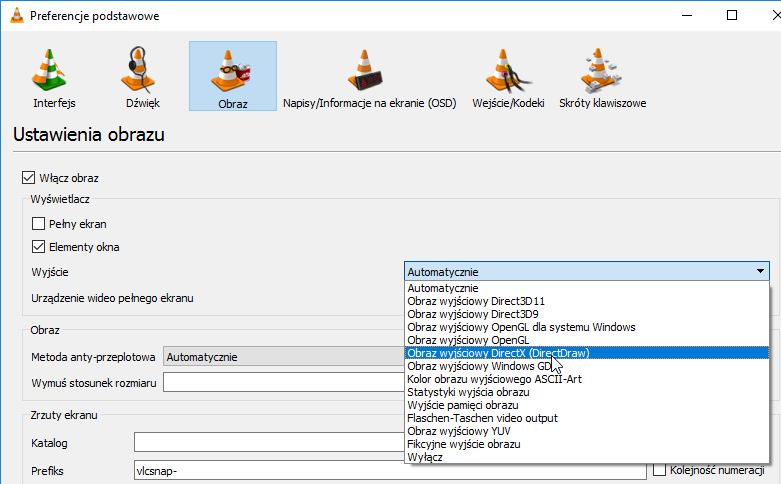Click the Wymuś stosunek rozmiaru input field
Image resolution: width=781 pixels, height=484 pixels.
pos(284,382)
